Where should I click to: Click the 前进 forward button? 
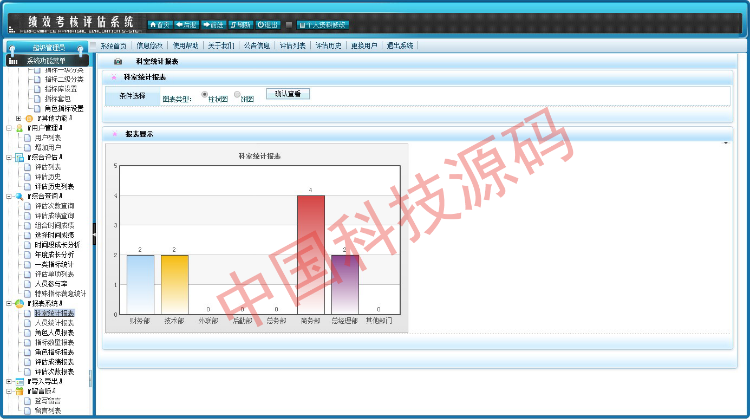click(x=213, y=25)
